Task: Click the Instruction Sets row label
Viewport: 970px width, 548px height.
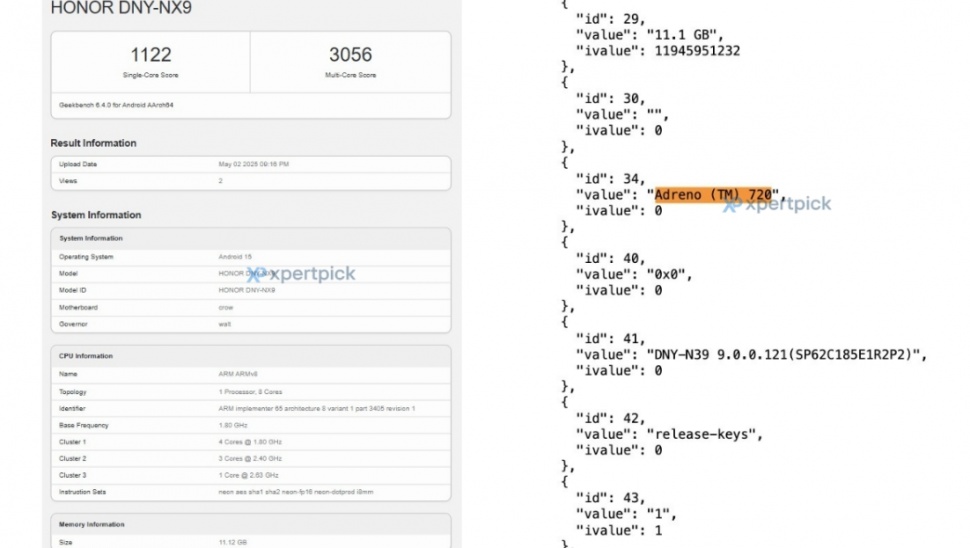Action: click(82, 492)
